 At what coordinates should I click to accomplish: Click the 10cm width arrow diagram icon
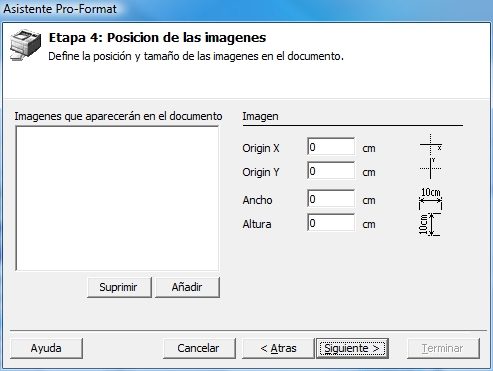(x=431, y=199)
